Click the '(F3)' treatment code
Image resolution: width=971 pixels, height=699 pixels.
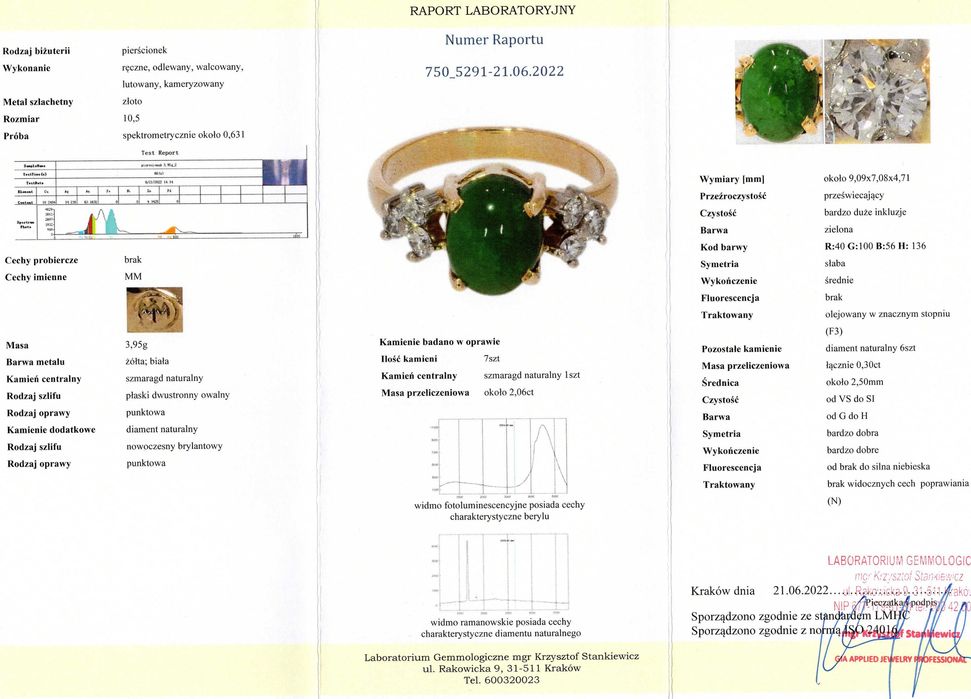tap(834, 331)
